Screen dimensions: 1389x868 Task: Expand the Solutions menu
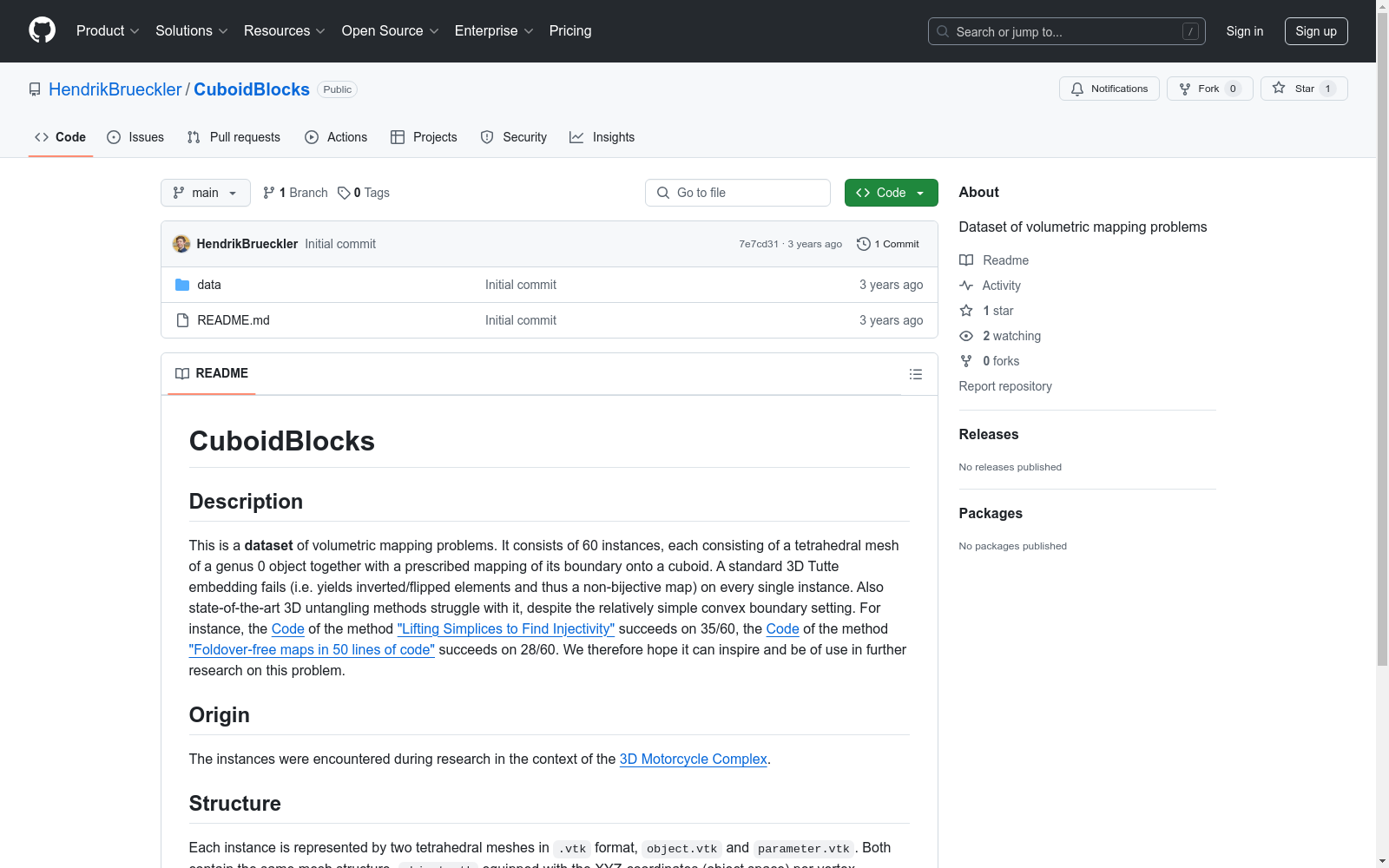coord(192,31)
